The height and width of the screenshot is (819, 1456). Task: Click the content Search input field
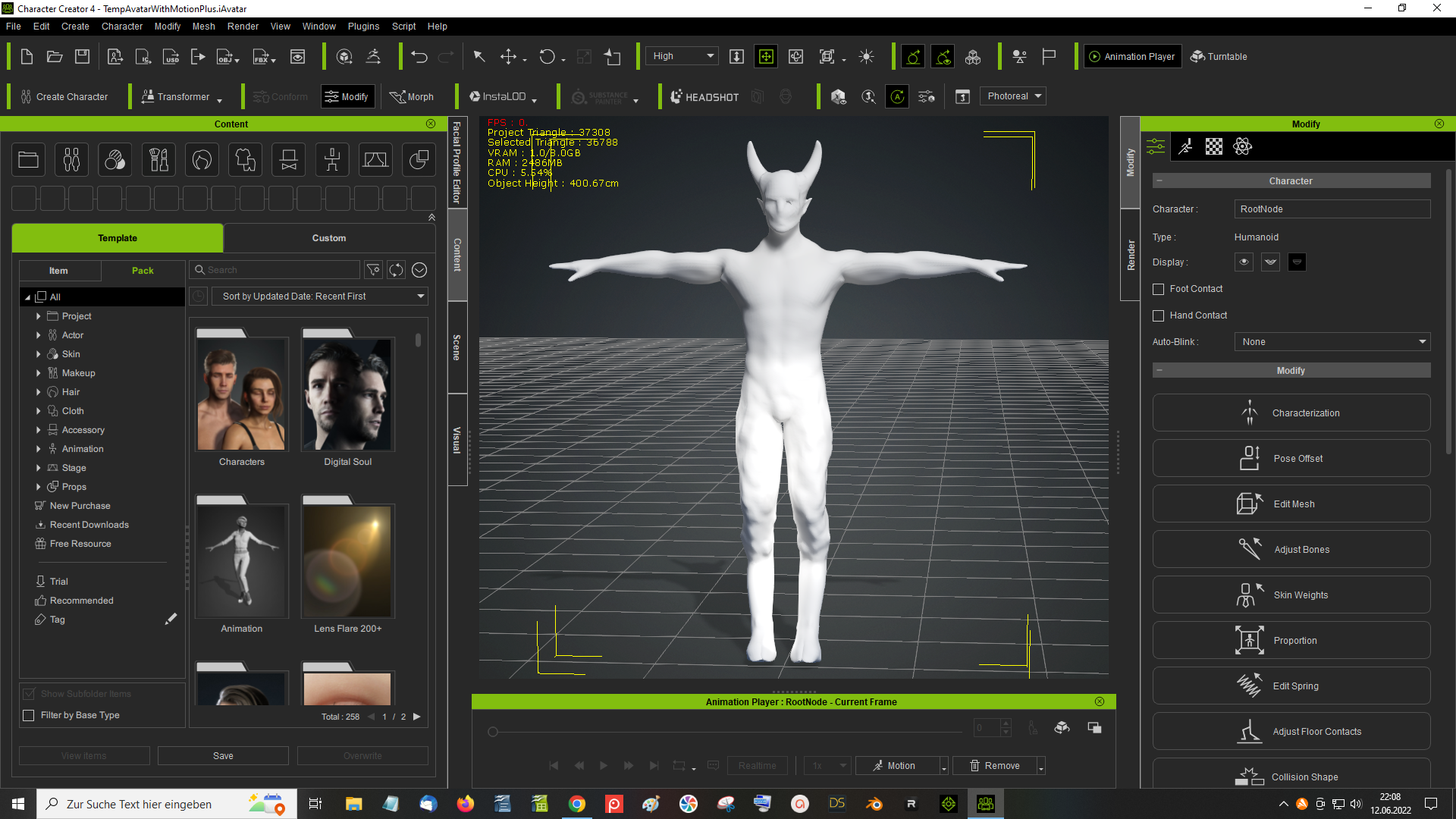pos(275,270)
